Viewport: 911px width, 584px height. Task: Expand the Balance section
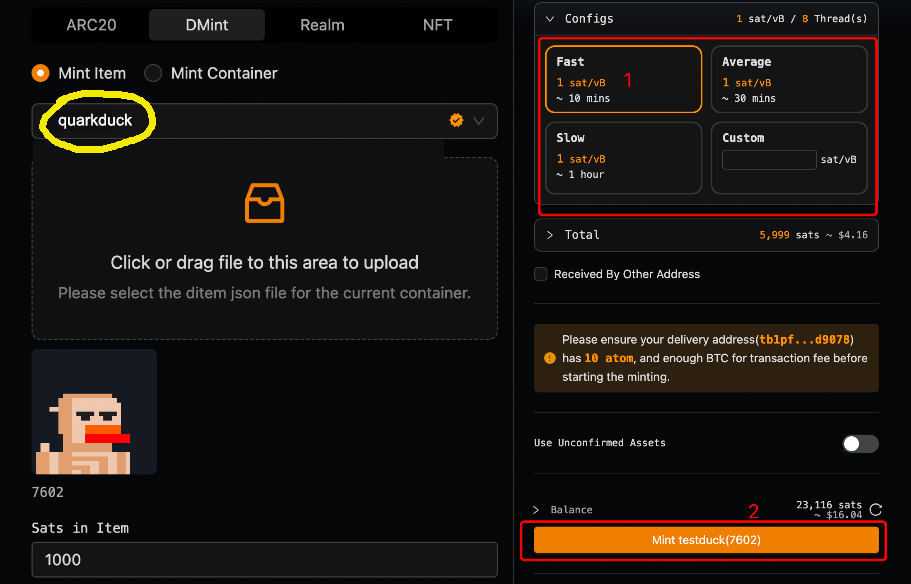[537, 510]
